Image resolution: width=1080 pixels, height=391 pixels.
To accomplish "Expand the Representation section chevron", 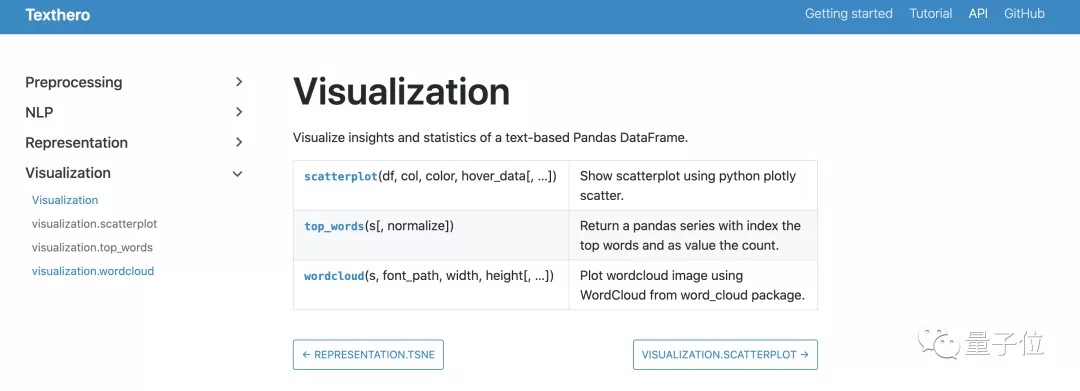I will [239, 142].
